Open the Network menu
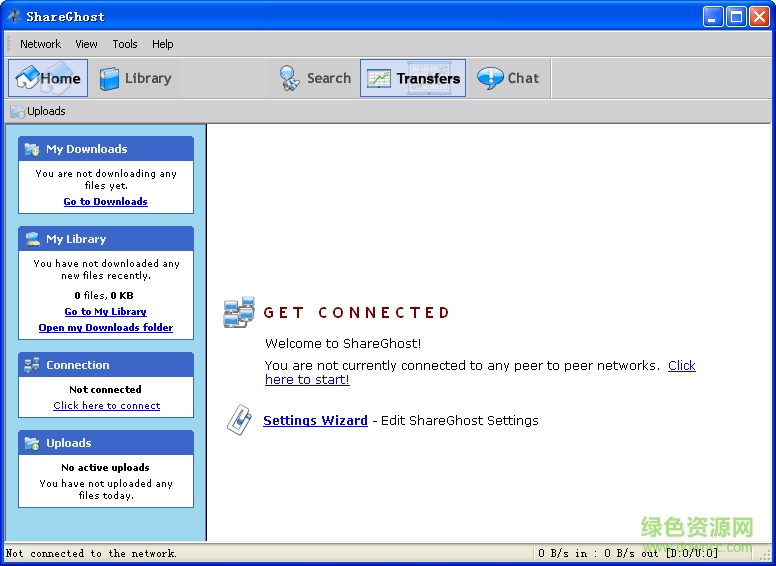The height and width of the screenshot is (566, 776). (41, 44)
